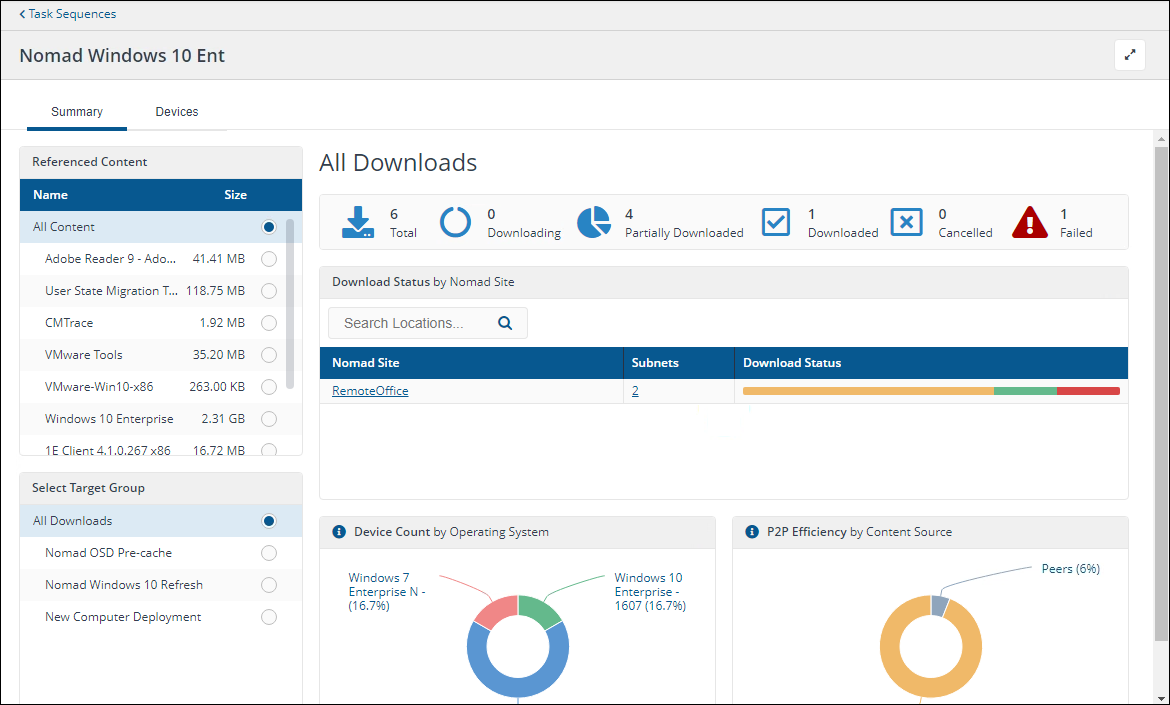Click info icon beside Device Count
1170x705 pixels.
(x=339, y=532)
